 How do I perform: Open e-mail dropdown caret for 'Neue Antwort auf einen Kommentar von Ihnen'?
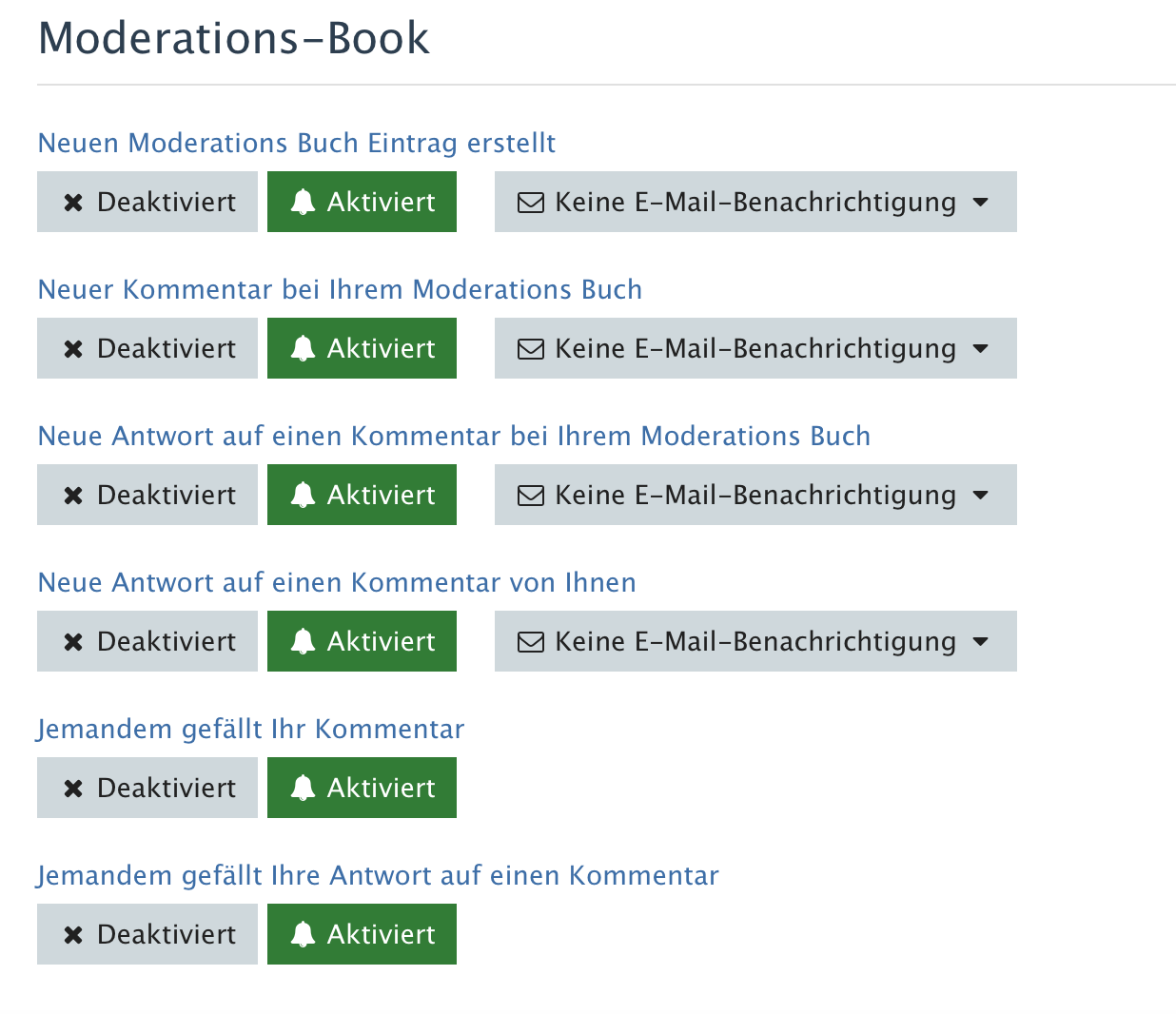[981, 642]
